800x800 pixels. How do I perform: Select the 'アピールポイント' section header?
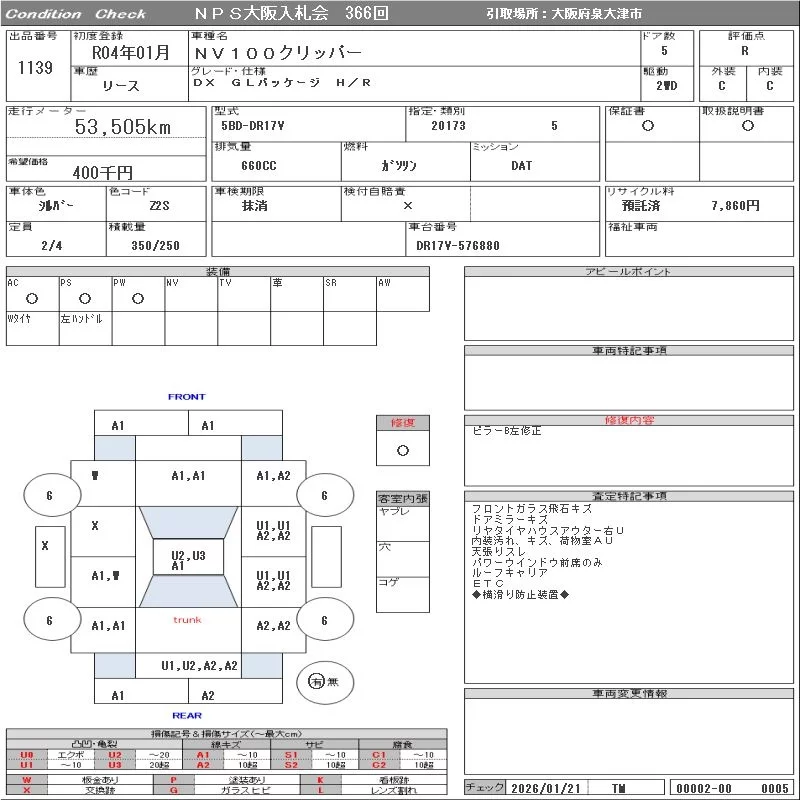pyautogui.click(x=628, y=271)
